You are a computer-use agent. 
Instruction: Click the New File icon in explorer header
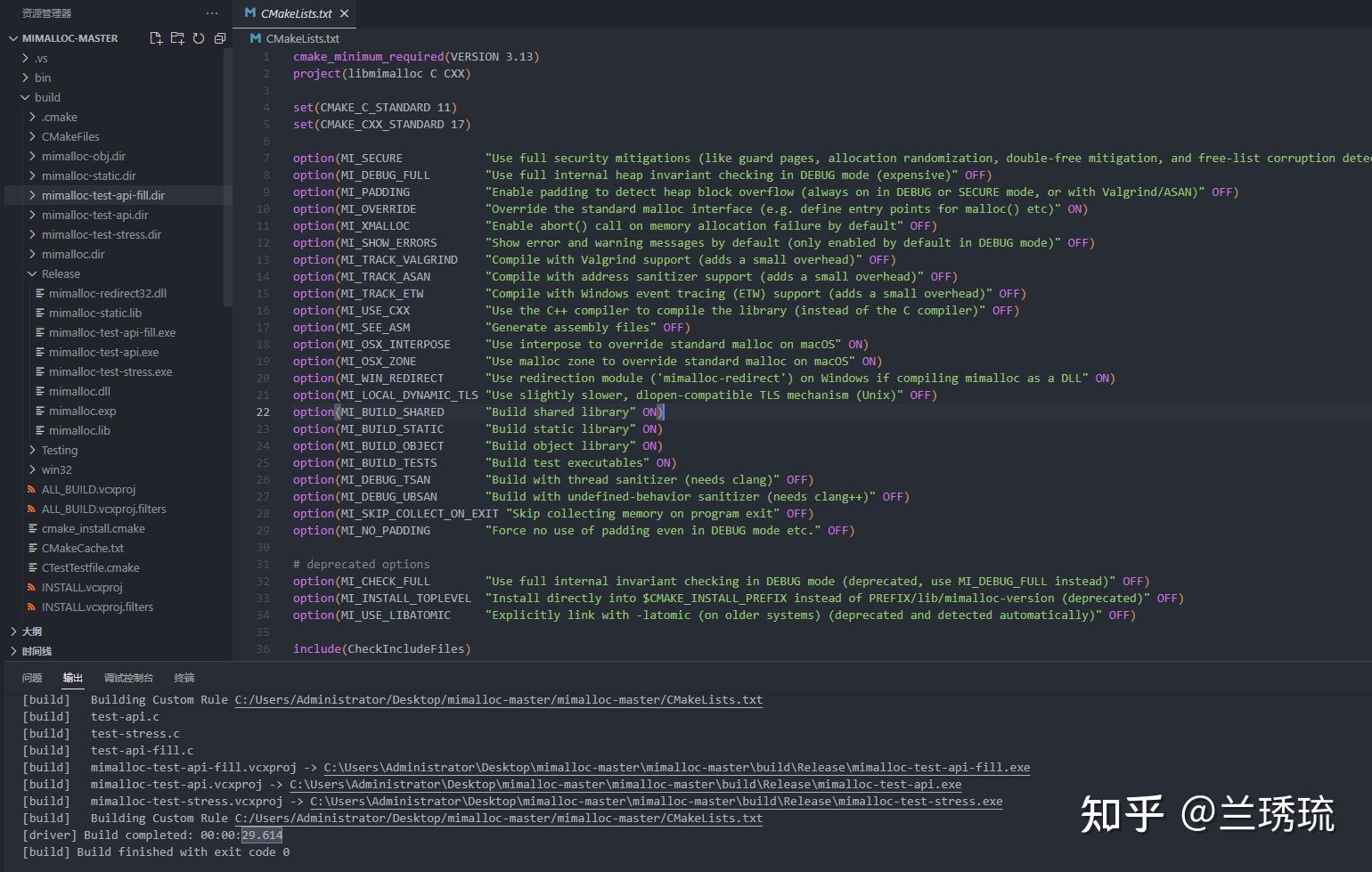(156, 38)
